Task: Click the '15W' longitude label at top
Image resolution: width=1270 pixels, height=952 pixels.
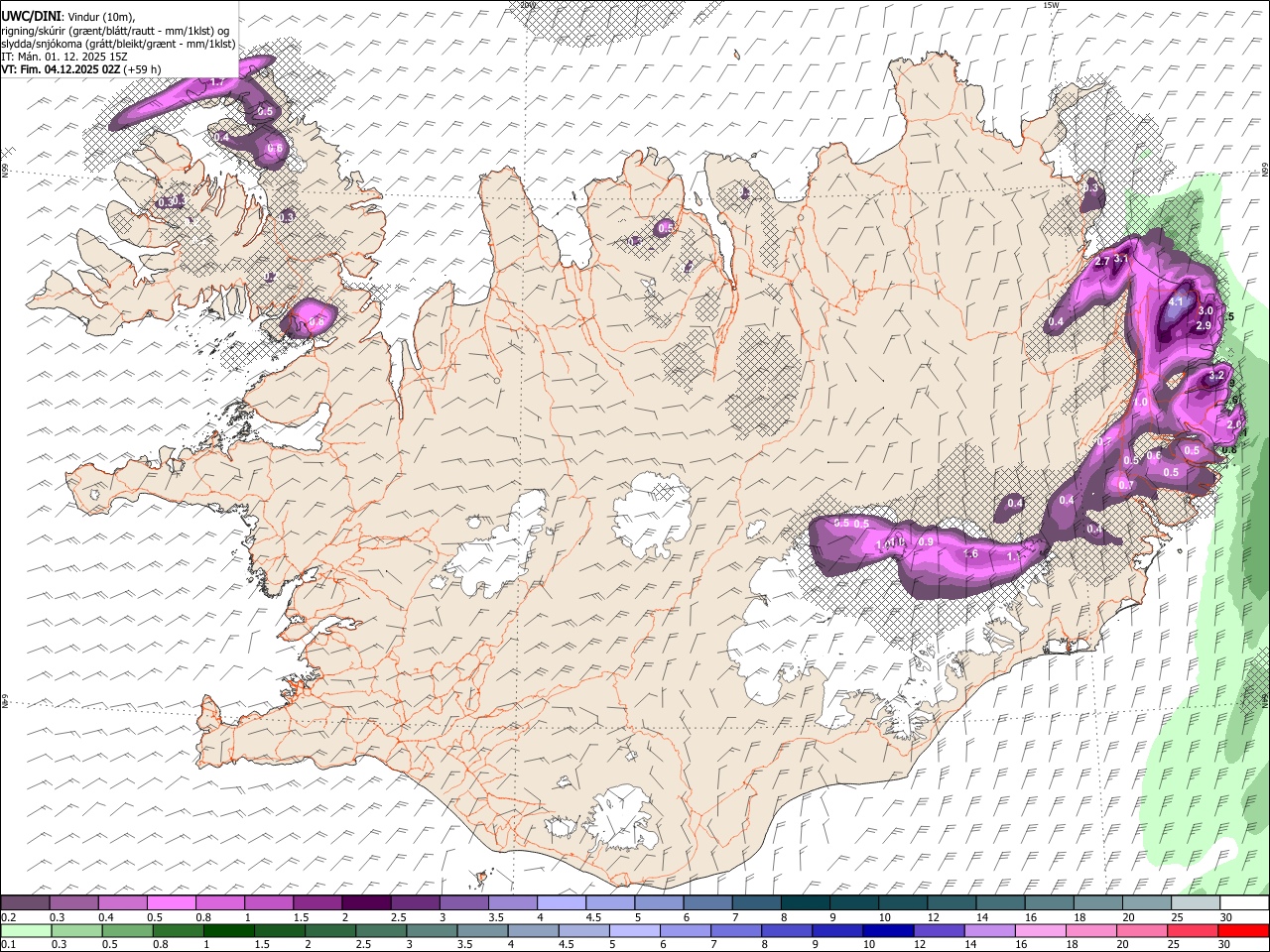Action: 1051,5
